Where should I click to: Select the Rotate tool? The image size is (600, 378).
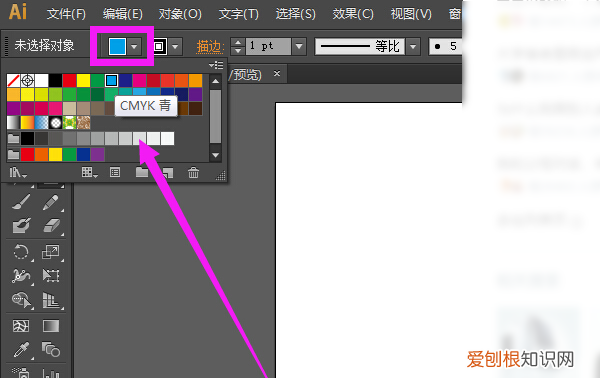point(21,252)
